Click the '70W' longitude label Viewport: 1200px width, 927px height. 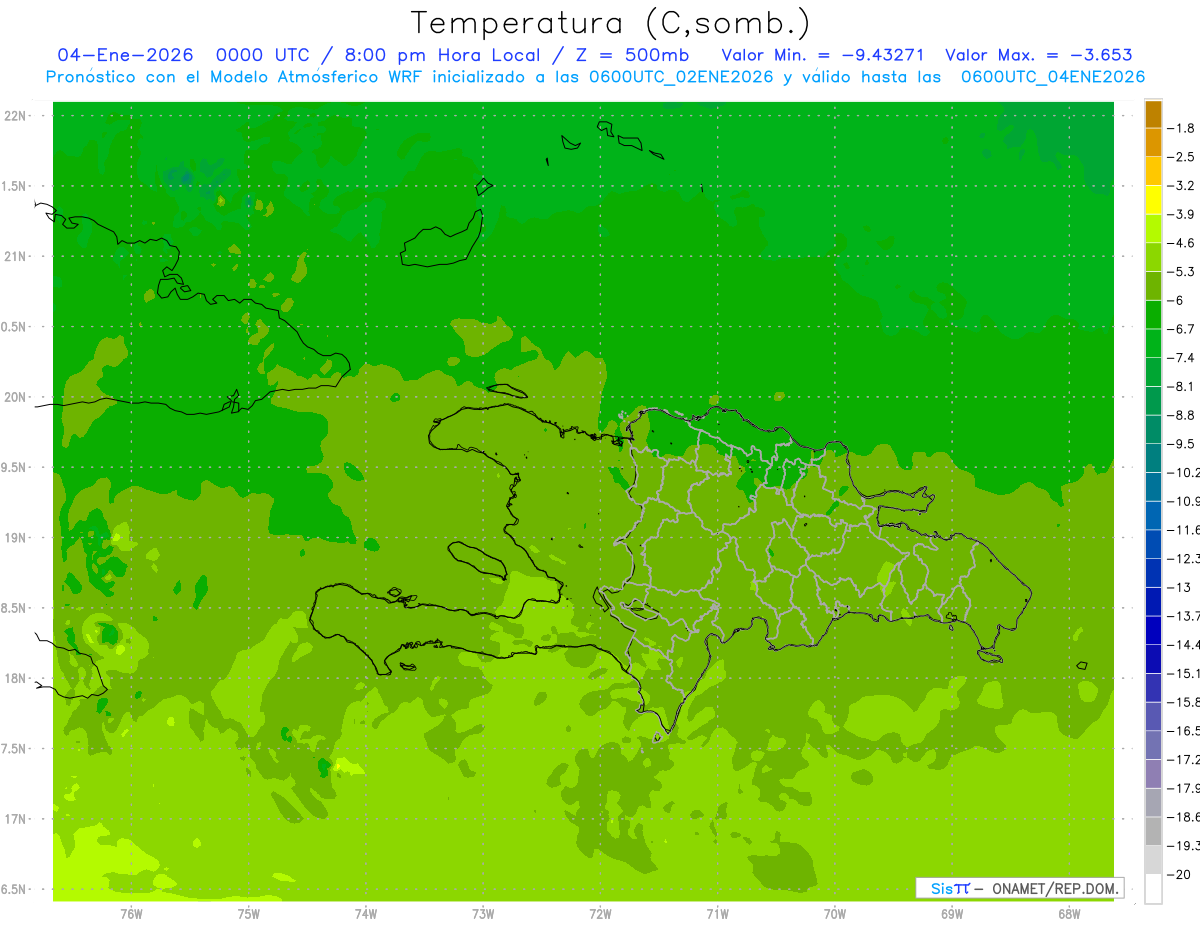[834, 914]
